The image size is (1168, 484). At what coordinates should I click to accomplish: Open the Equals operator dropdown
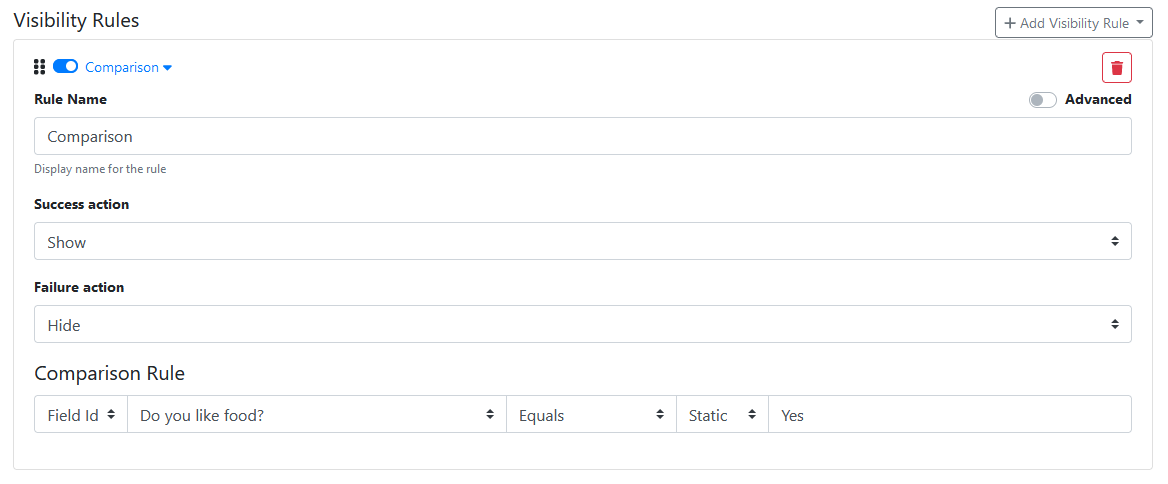(590, 415)
